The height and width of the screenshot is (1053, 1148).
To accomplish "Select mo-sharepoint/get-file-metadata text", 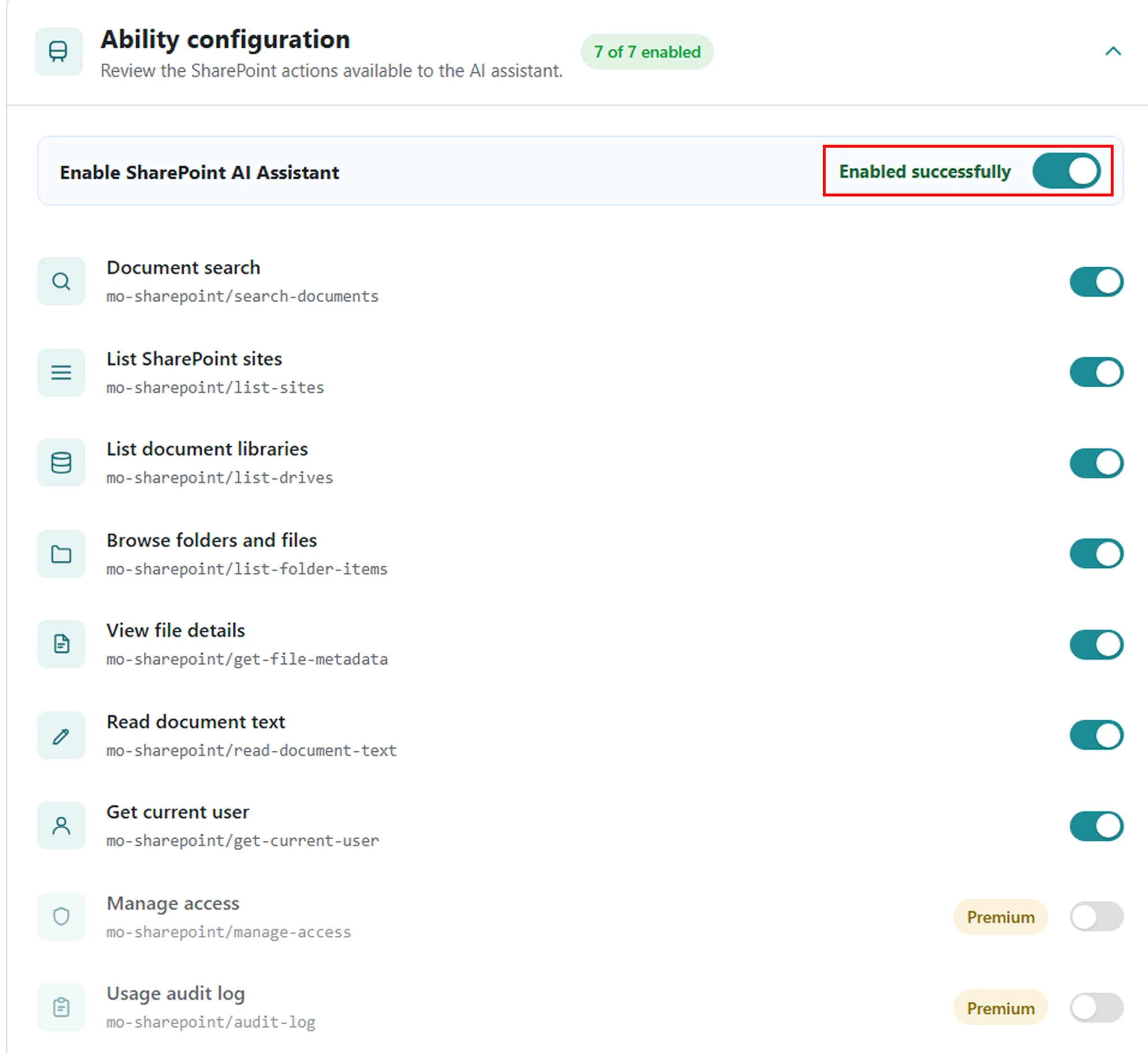I will [x=247, y=659].
